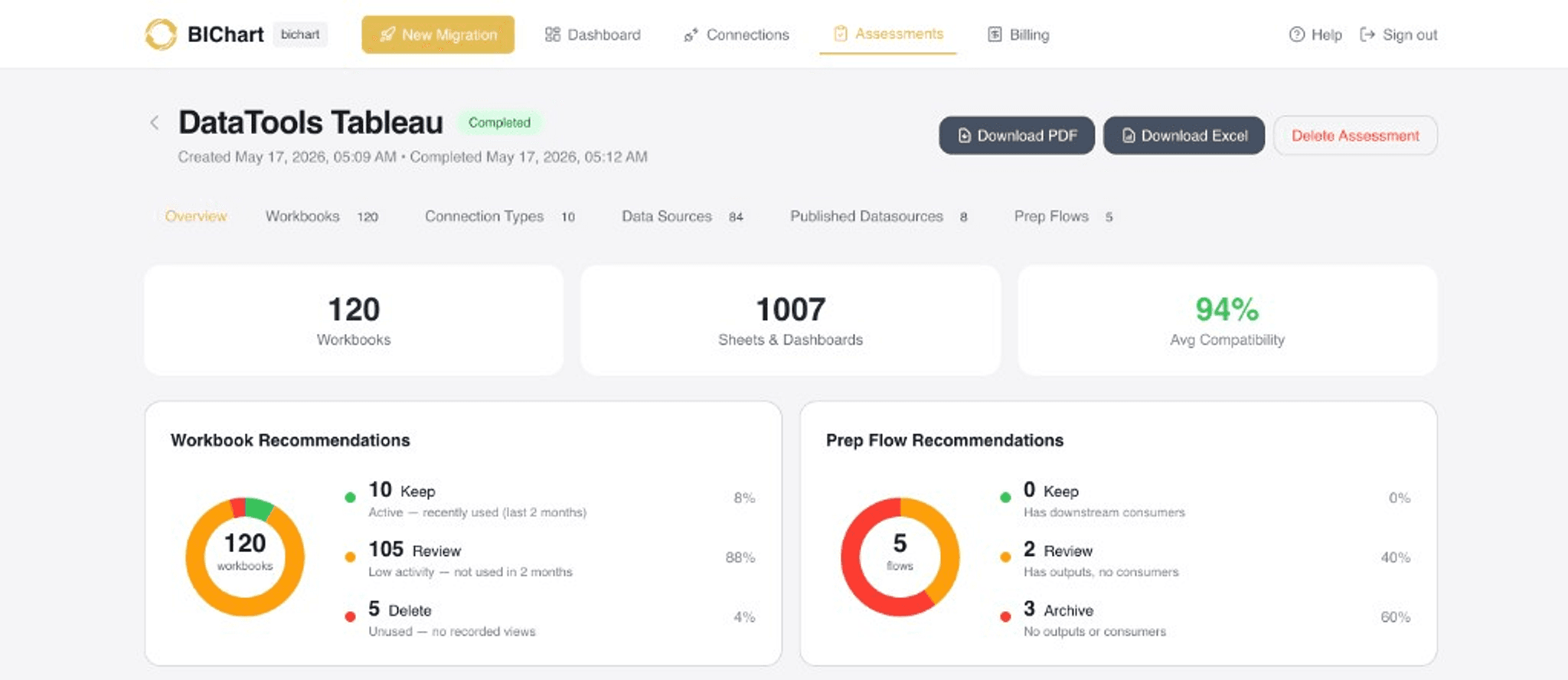The width and height of the screenshot is (1568, 680).
Task: Click the Dashboard grid icon
Action: 552,34
